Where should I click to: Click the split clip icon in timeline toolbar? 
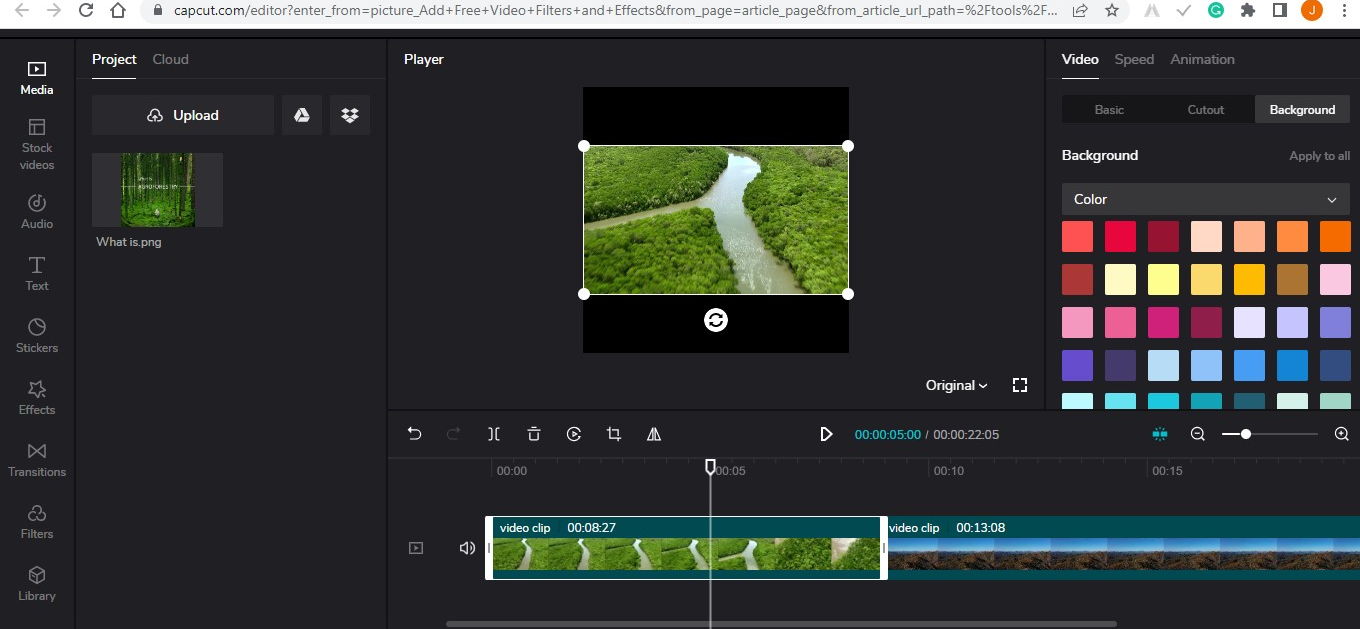coord(494,434)
